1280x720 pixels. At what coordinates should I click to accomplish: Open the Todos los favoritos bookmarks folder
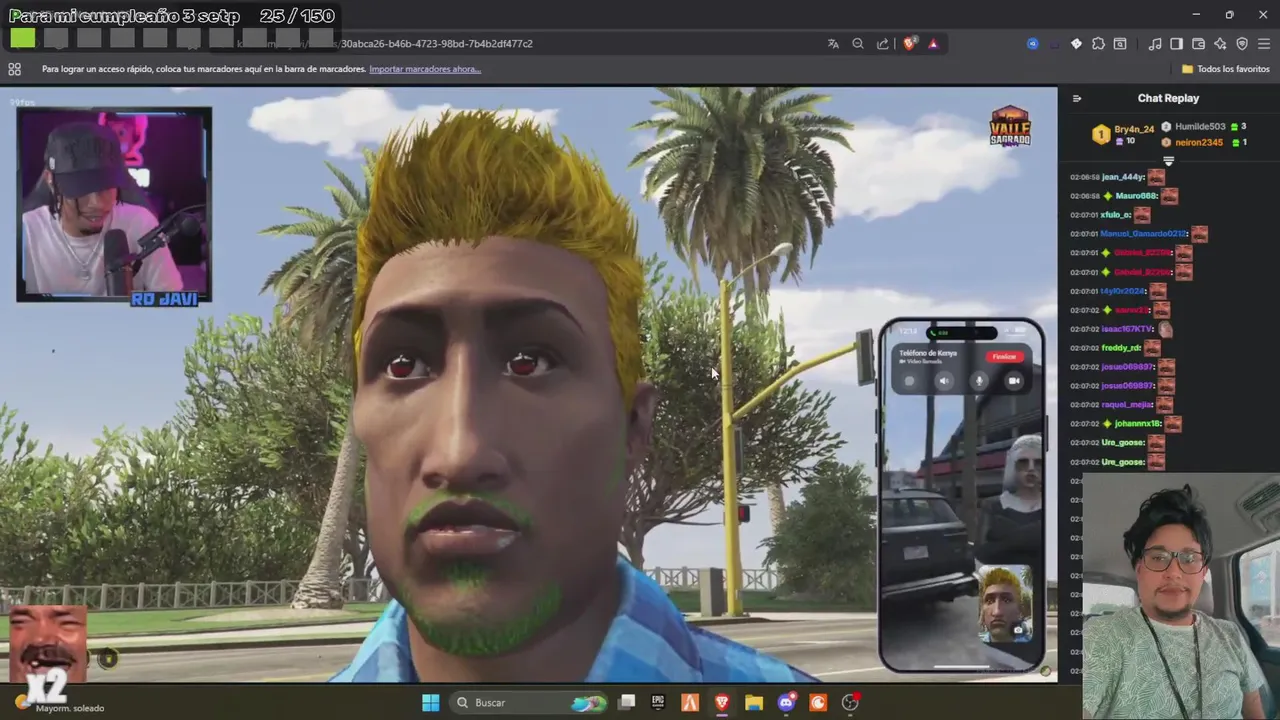(1226, 69)
